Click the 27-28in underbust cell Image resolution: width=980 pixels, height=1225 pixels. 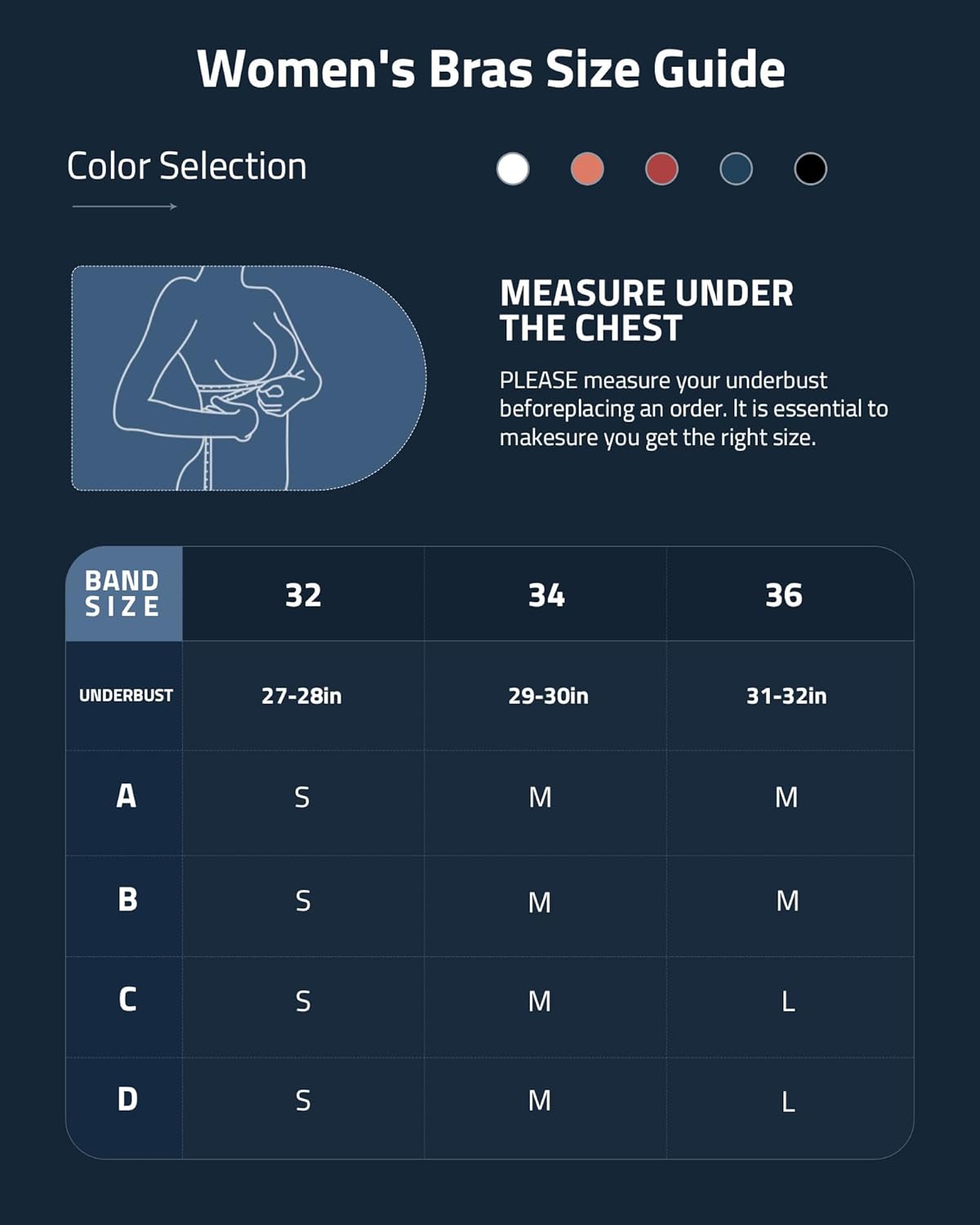(301, 696)
